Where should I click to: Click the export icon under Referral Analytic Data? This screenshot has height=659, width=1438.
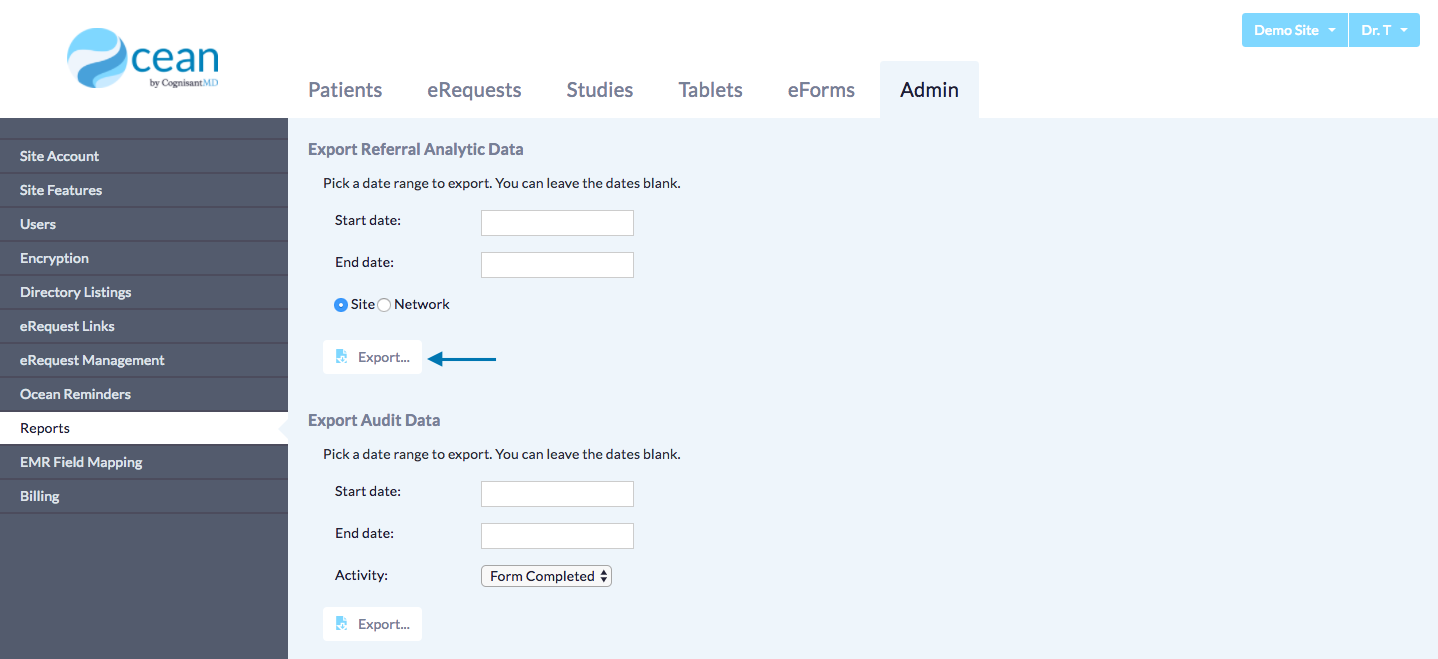[342, 357]
